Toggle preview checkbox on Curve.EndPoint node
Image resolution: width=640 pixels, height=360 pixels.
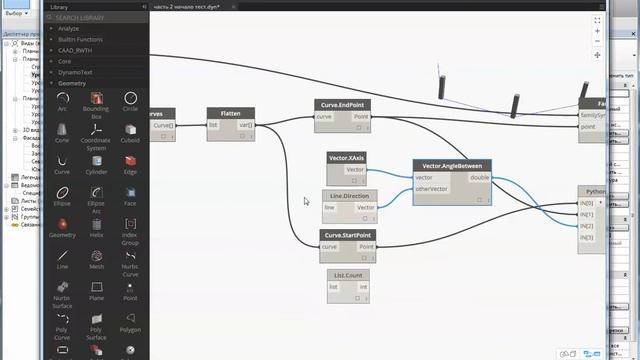coord(358,128)
